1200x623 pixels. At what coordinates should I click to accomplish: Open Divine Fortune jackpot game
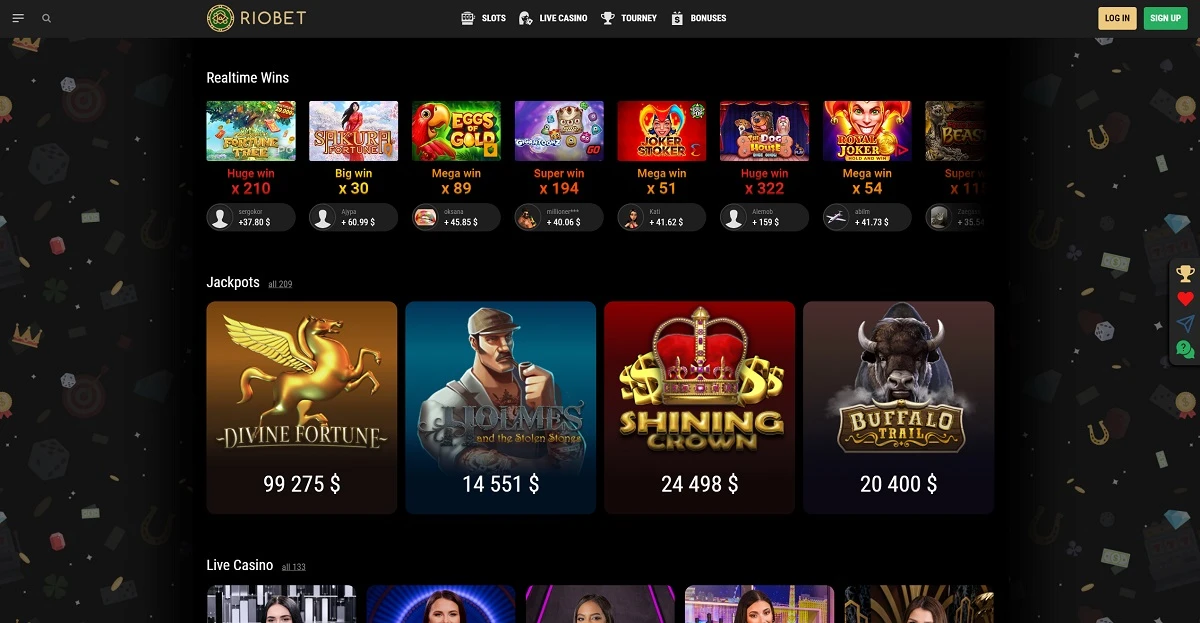pyautogui.click(x=302, y=408)
